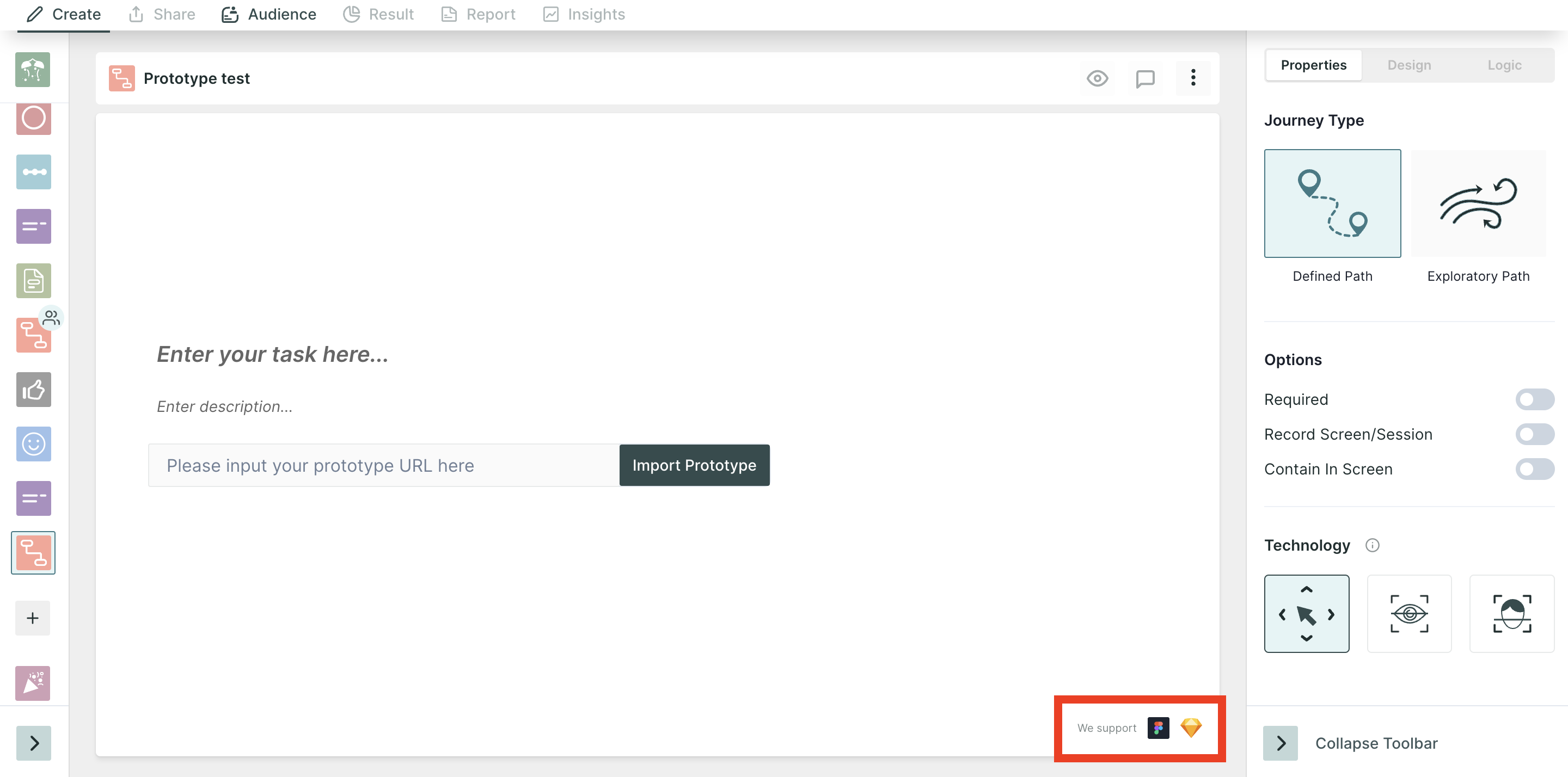The image size is (1568, 777).
Task: Select the blue smiley face block icon
Action: tap(33, 443)
